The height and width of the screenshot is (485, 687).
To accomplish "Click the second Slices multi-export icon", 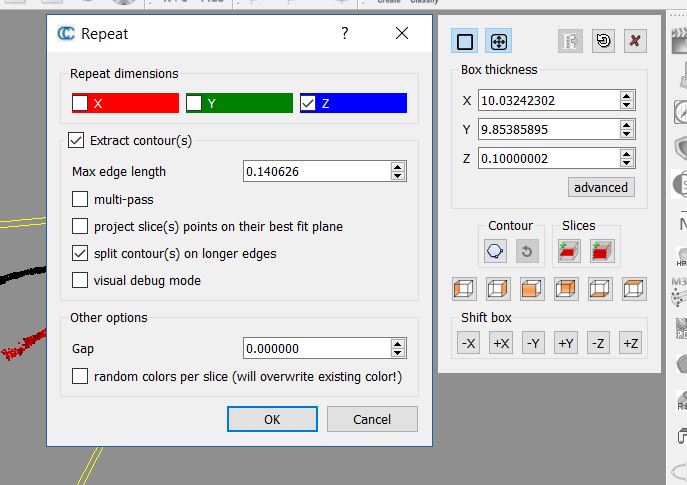I will tap(601, 252).
